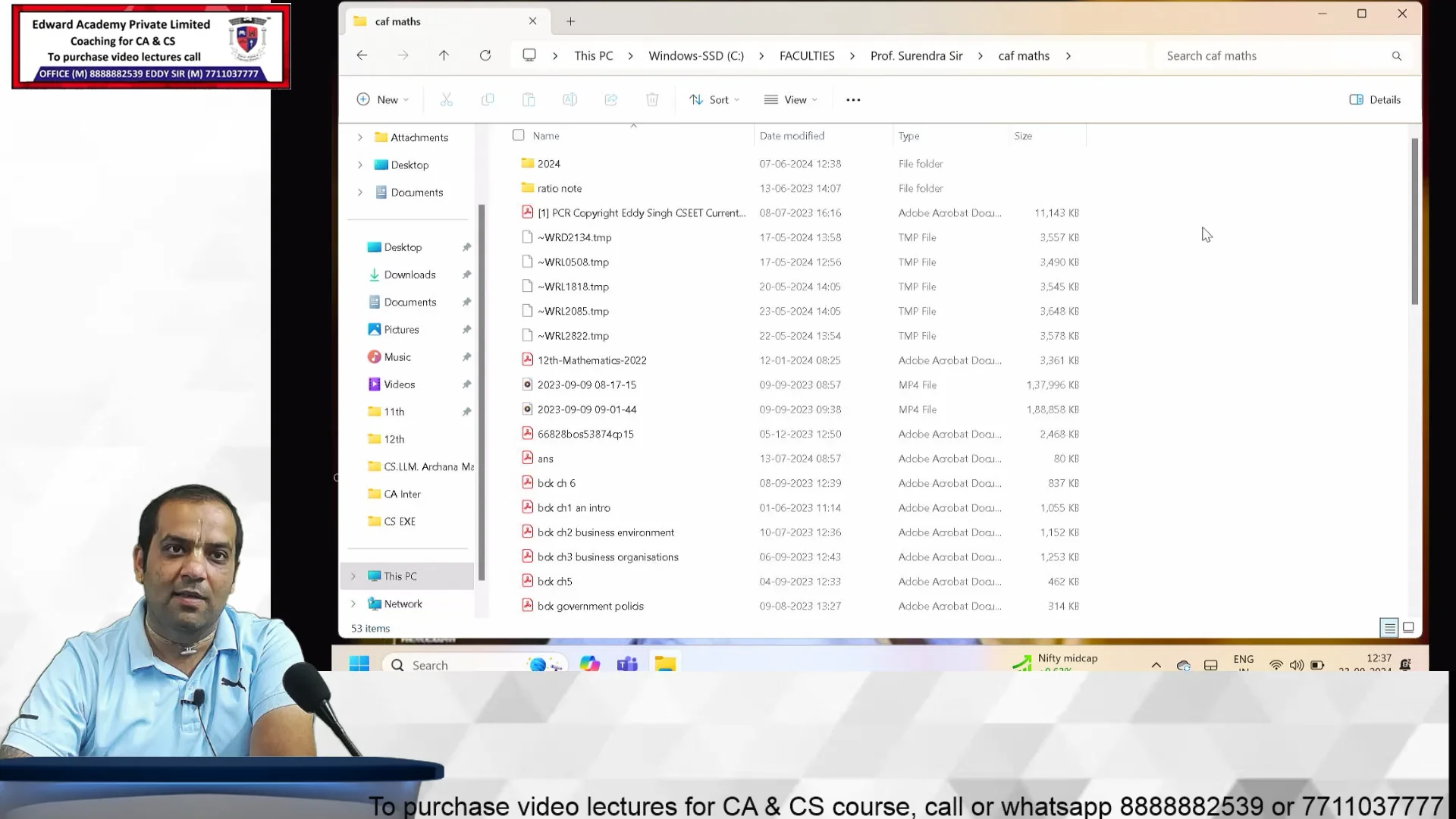
Task: Click the Refresh icon in the address bar
Action: (485, 55)
